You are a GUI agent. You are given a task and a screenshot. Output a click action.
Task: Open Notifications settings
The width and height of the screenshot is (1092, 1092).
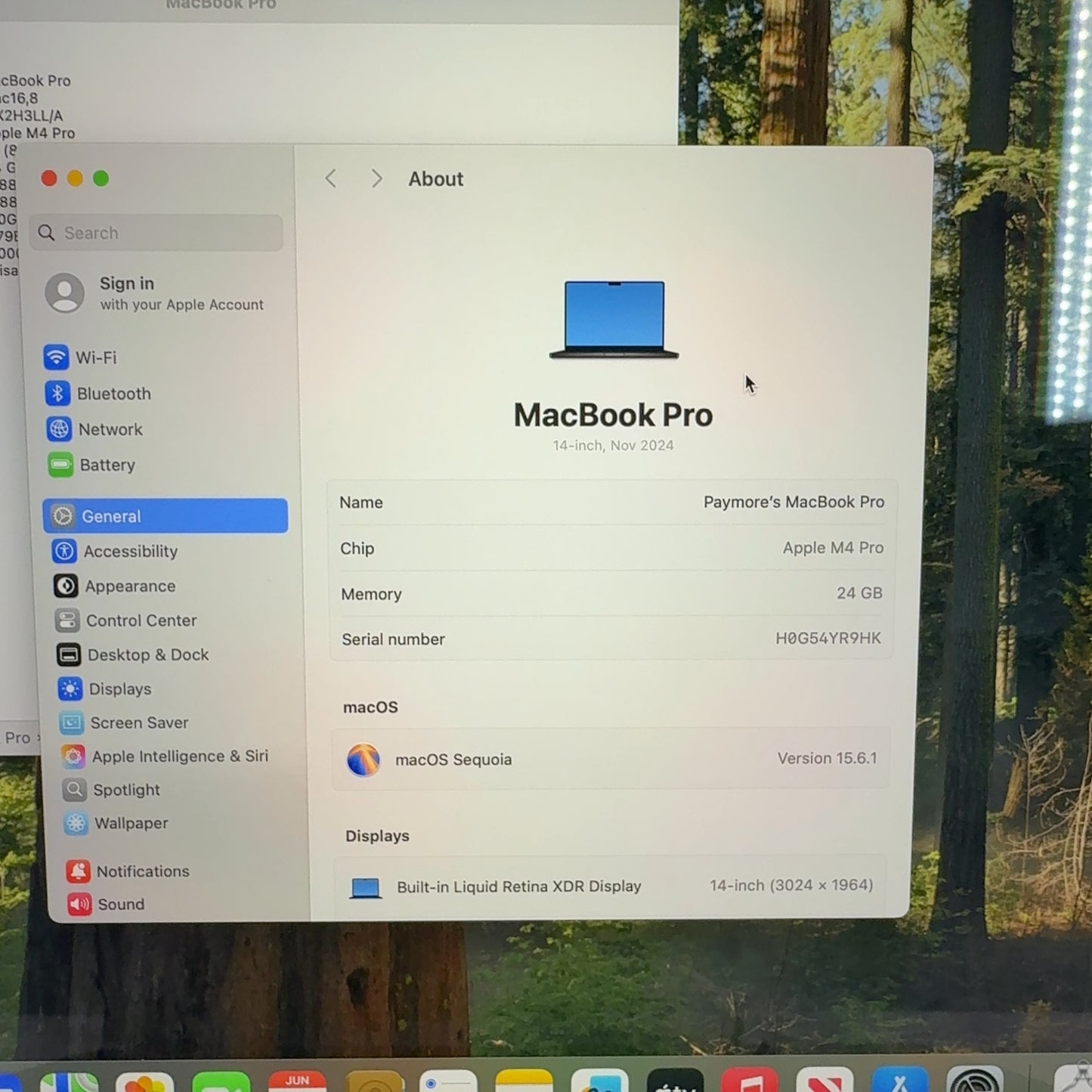[x=128, y=871]
